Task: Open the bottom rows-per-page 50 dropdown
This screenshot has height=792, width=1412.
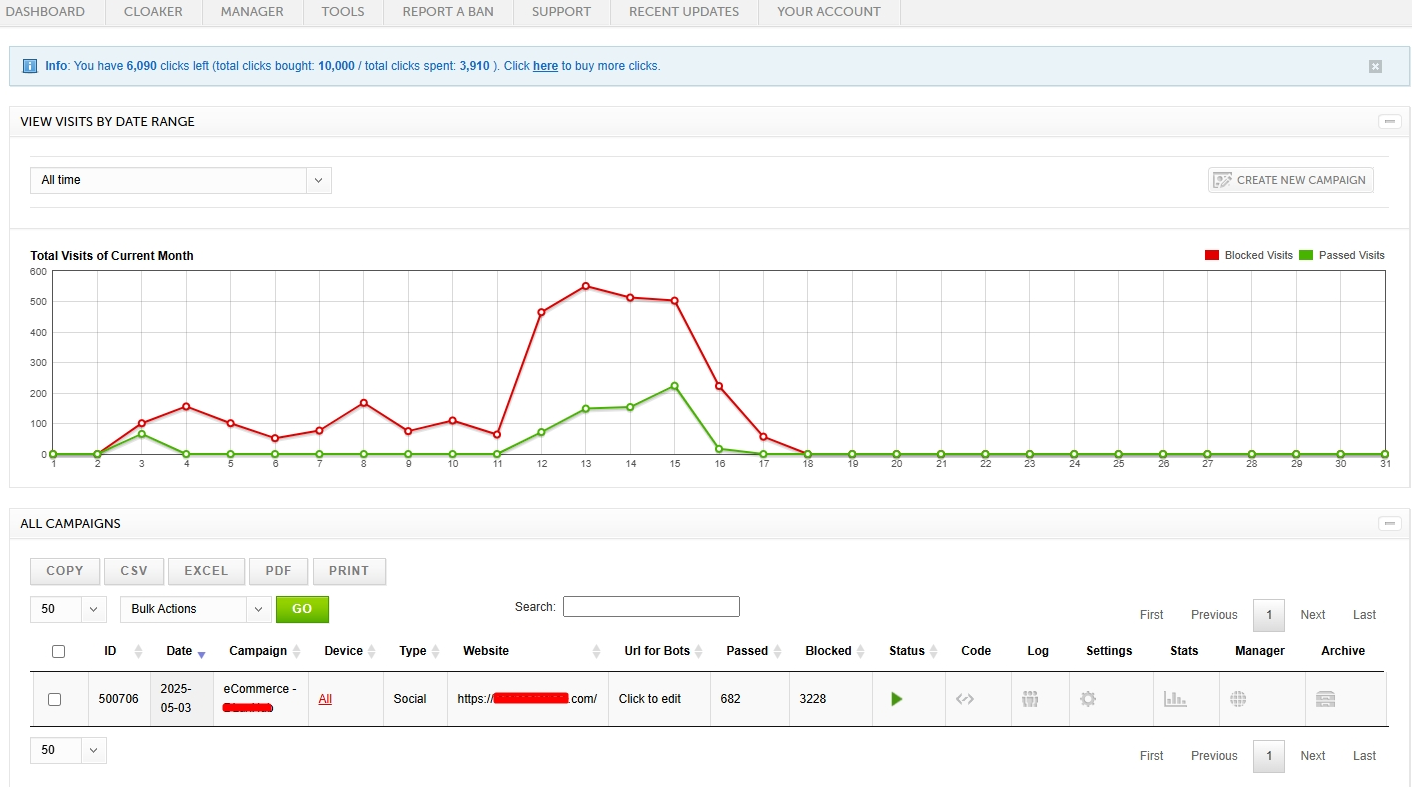Action: pos(69,750)
